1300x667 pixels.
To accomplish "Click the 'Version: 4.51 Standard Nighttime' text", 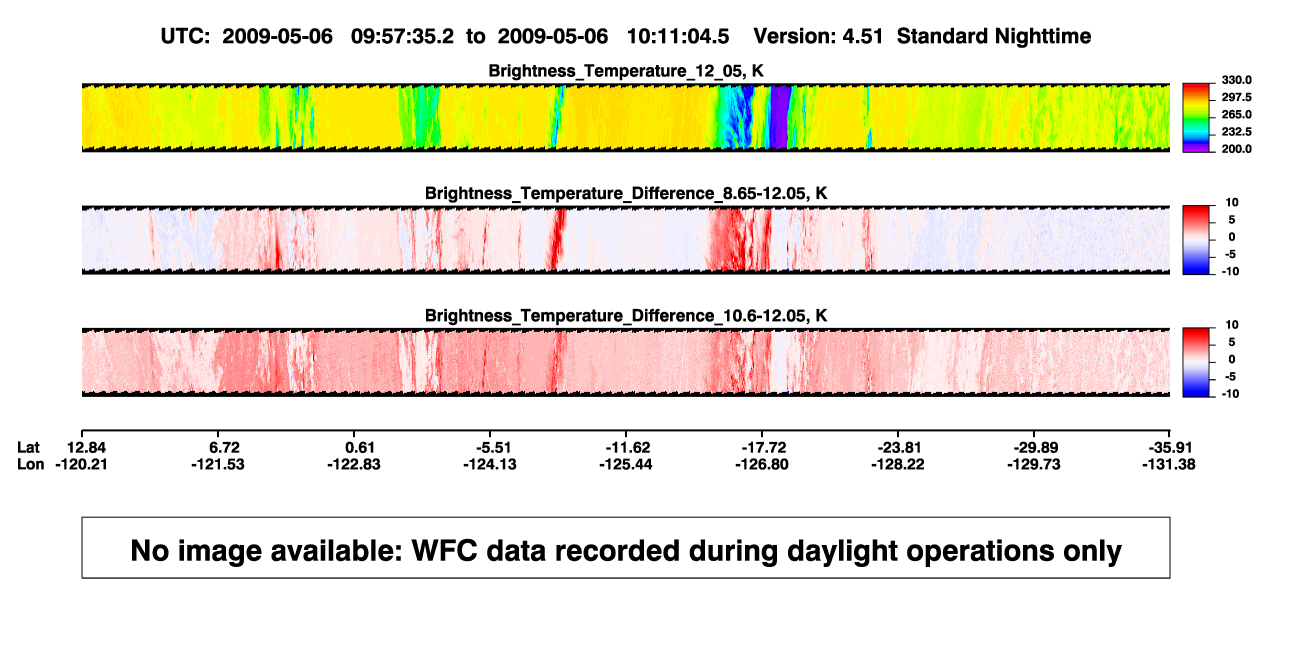I will 922,36.
